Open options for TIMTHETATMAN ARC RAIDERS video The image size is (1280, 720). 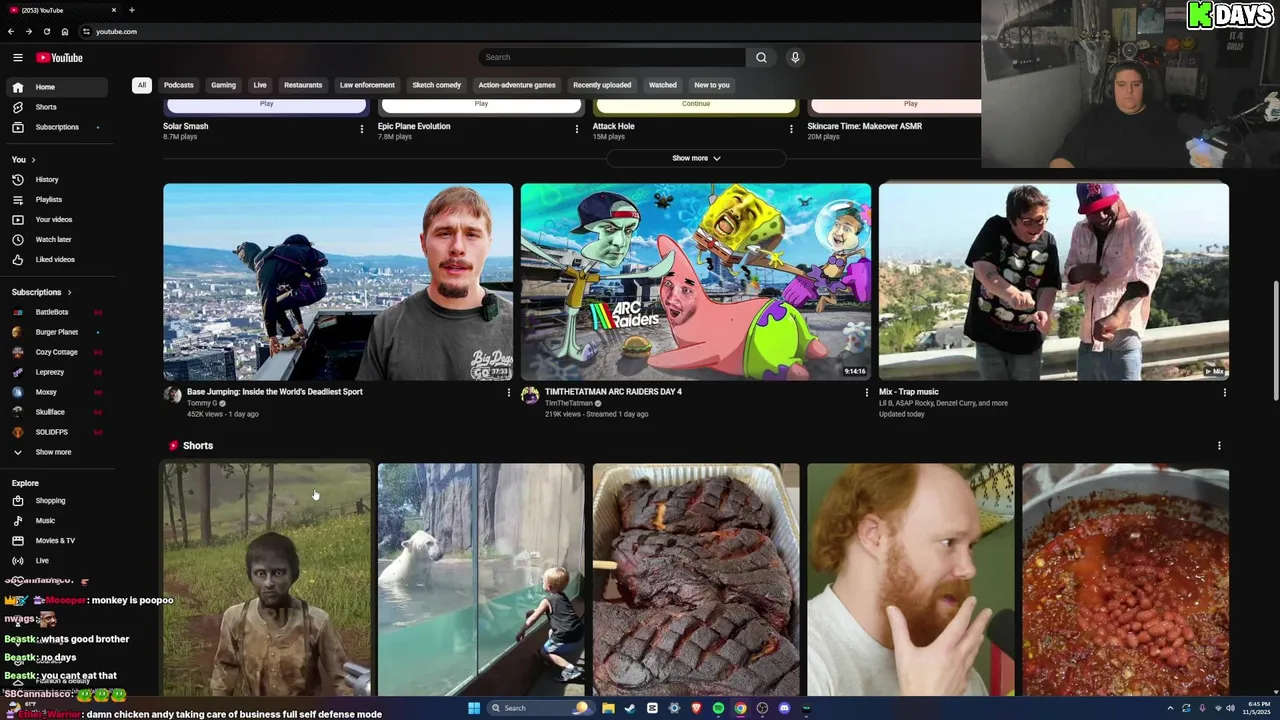[x=867, y=393]
